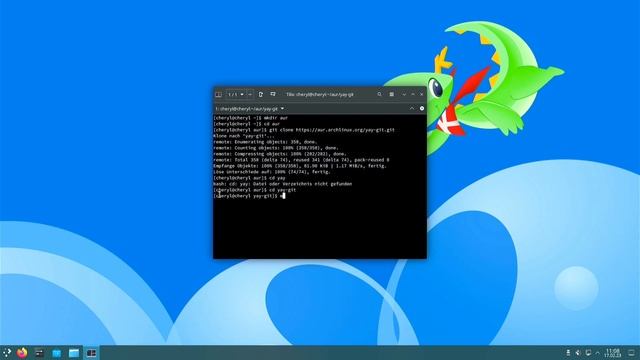The width and height of the screenshot is (640, 360).
Task: Open the volume tray icon
Action: (x=578, y=353)
